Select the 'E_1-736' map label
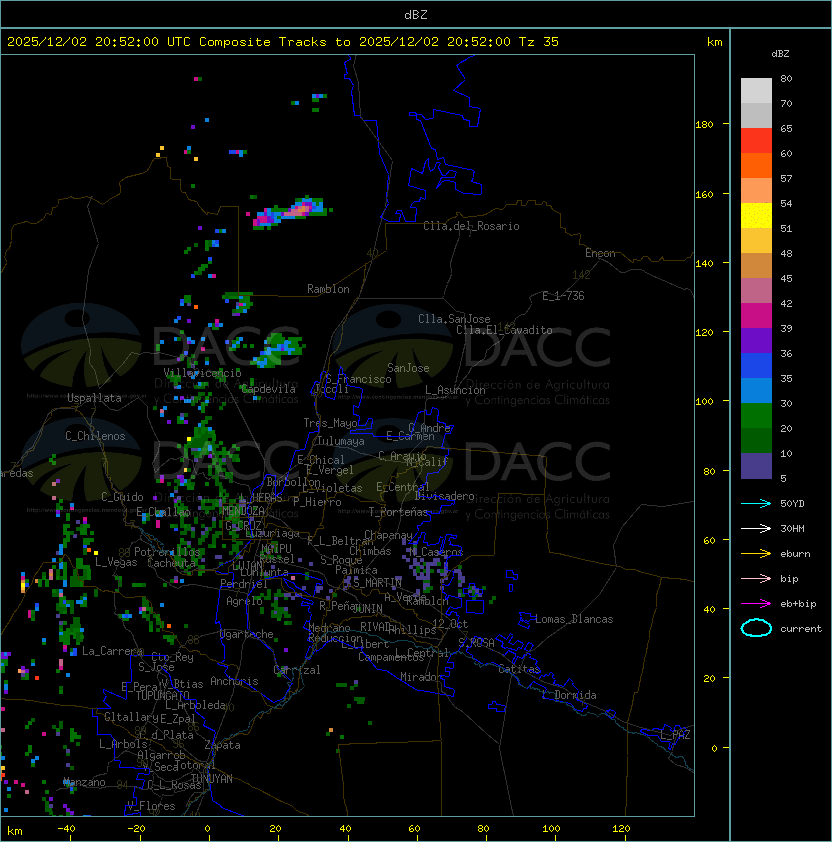The height and width of the screenshot is (842, 832). [563, 296]
